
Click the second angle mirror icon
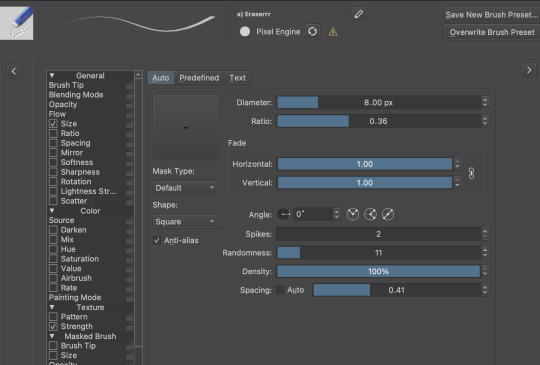tap(370, 214)
